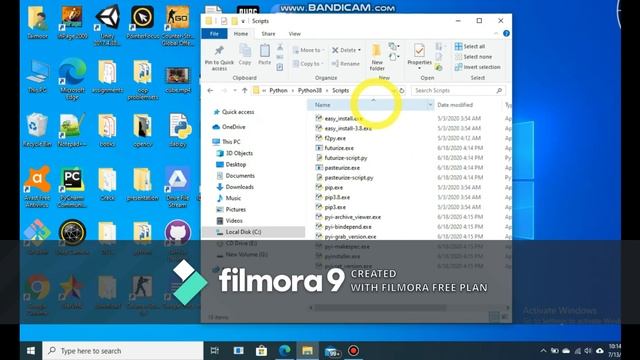Click Copy to in Organize group
This screenshot has height=360, width=640.
click(x=308, y=64)
